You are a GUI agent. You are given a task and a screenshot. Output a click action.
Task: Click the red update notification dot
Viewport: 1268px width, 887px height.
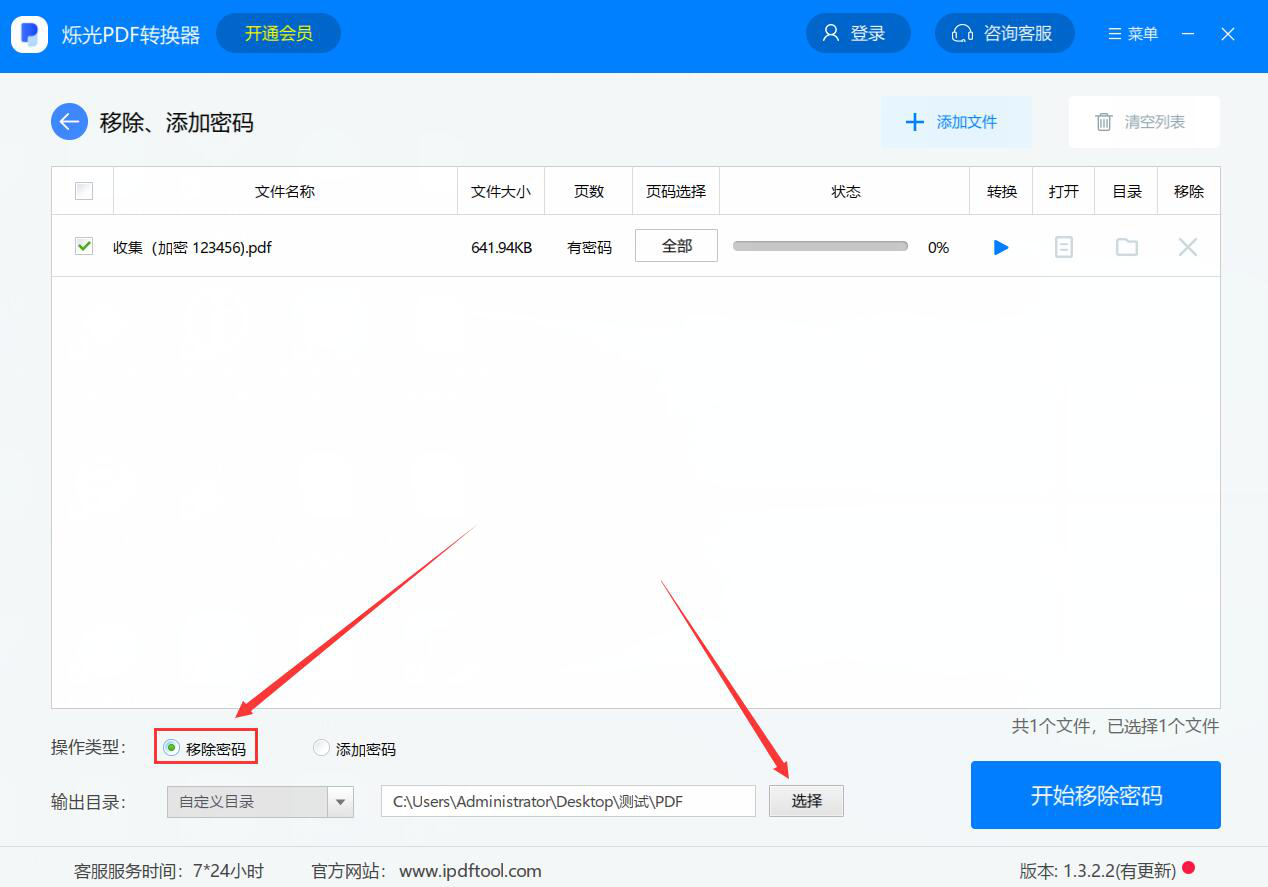pyautogui.click(x=1188, y=868)
